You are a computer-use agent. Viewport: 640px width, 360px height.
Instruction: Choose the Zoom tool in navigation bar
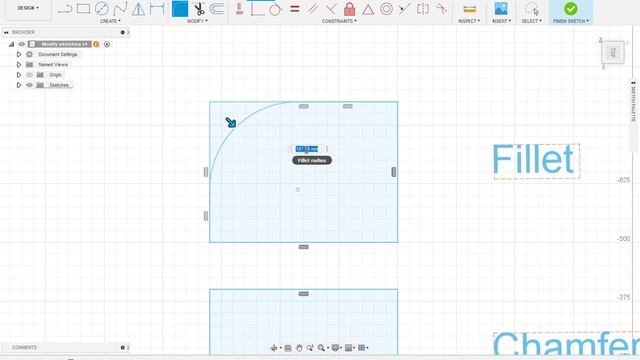click(x=310, y=348)
